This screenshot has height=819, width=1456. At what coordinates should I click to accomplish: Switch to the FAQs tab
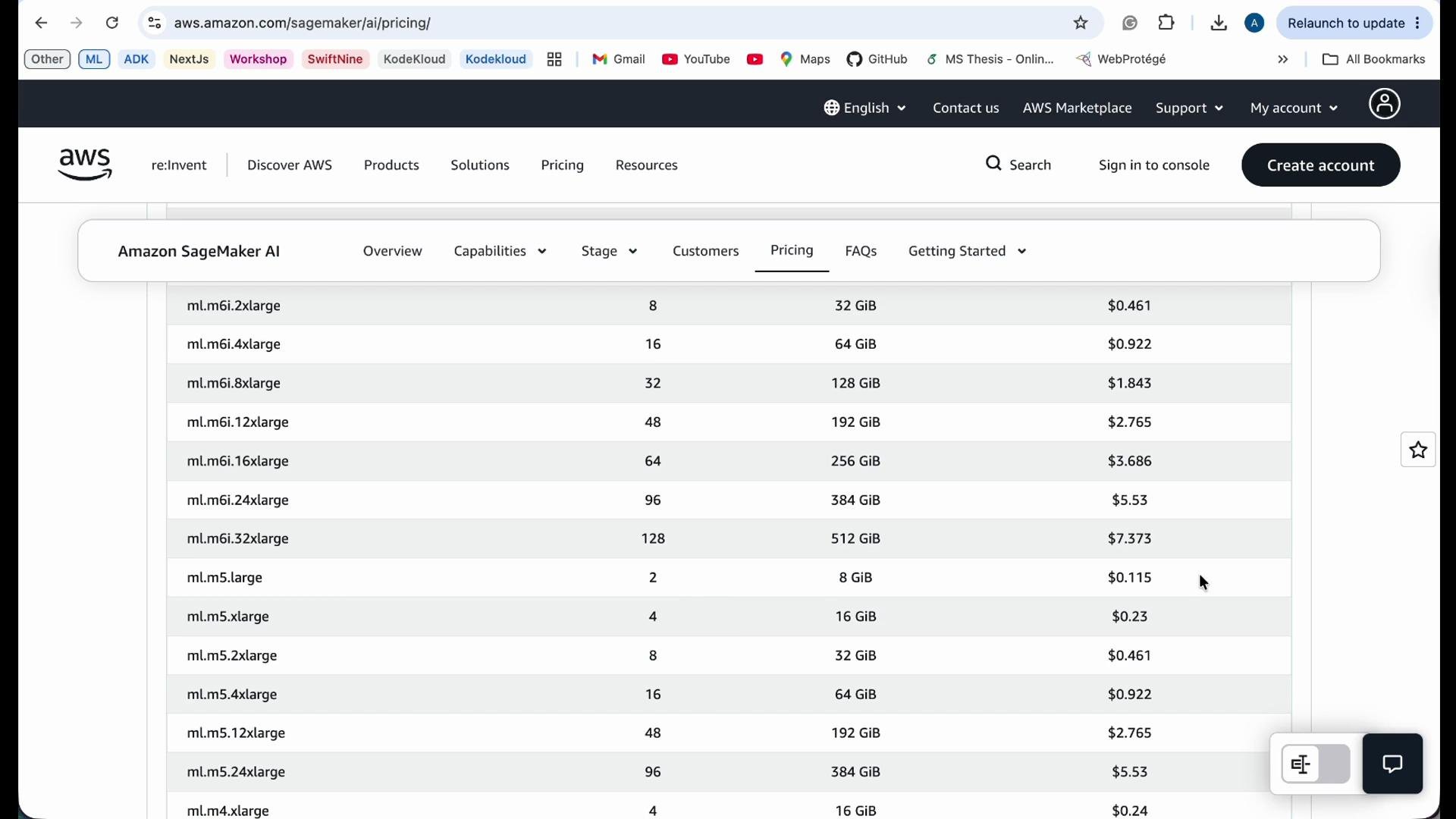(x=861, y=251)
